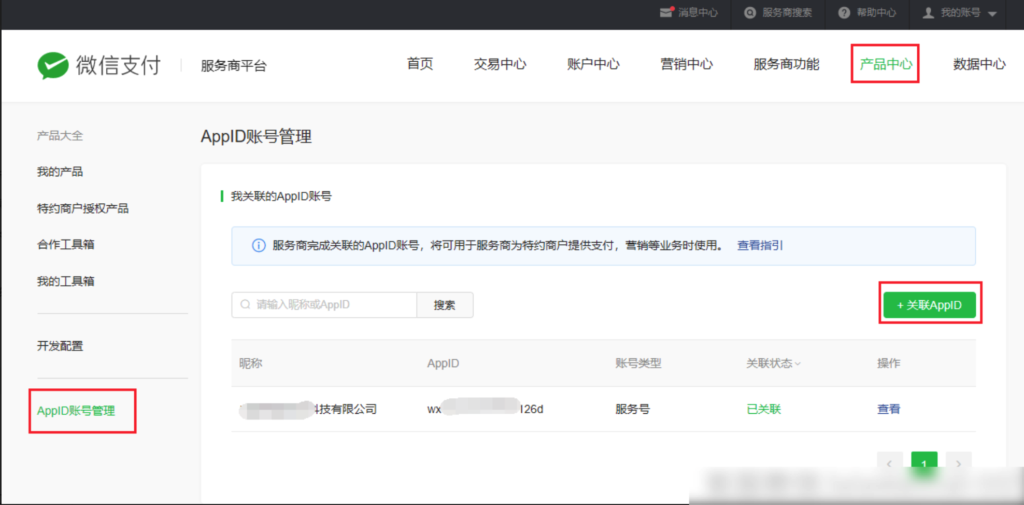Click the 我的账号 user icon
1024x505 pixels.
point(927,13)
